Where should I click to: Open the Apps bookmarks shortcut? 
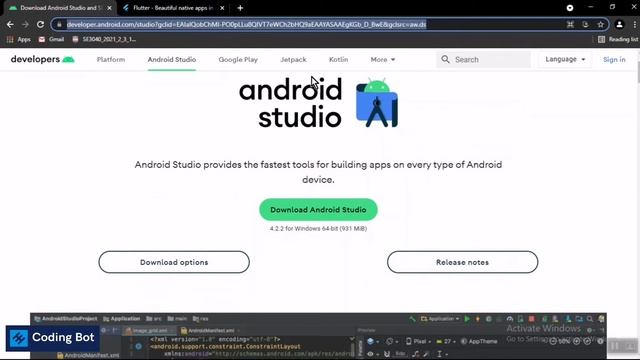19,39
